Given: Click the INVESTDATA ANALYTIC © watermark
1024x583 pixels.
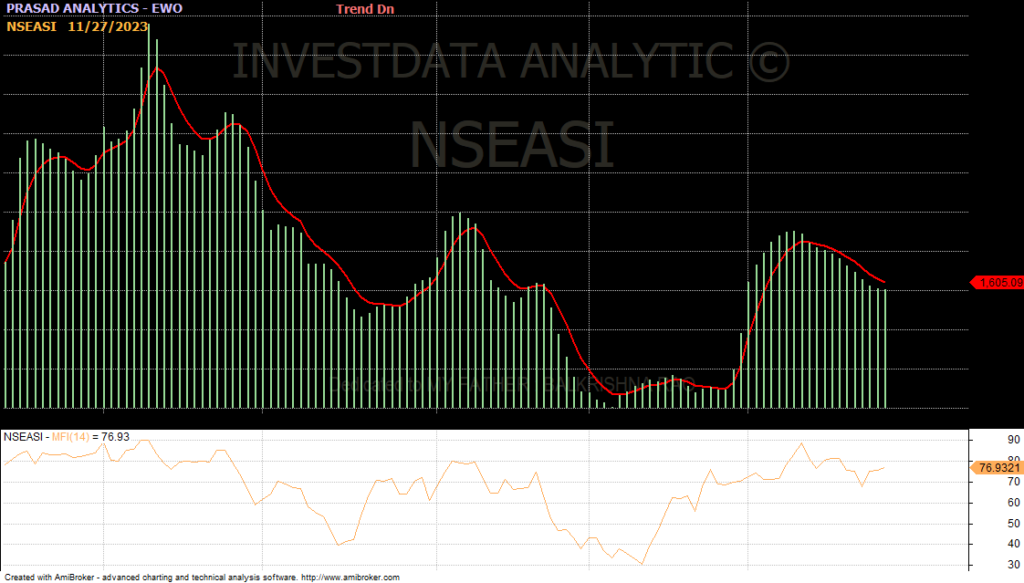Looking at the screenshot, I should pyautogui.click(x=511, y=62).
